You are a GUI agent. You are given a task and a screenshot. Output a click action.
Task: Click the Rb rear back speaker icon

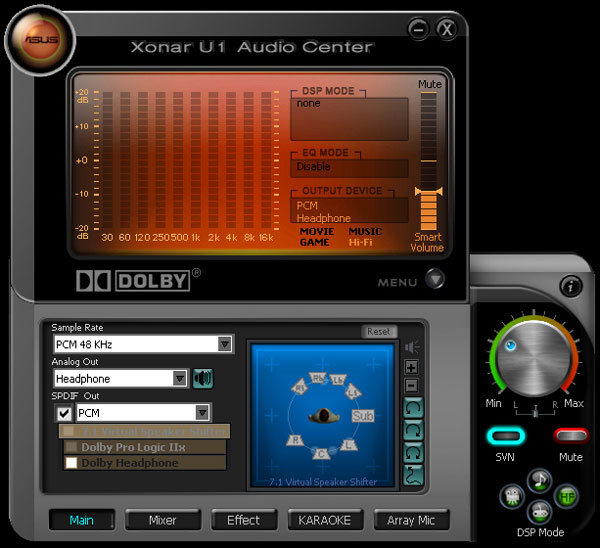pos(318,378)
